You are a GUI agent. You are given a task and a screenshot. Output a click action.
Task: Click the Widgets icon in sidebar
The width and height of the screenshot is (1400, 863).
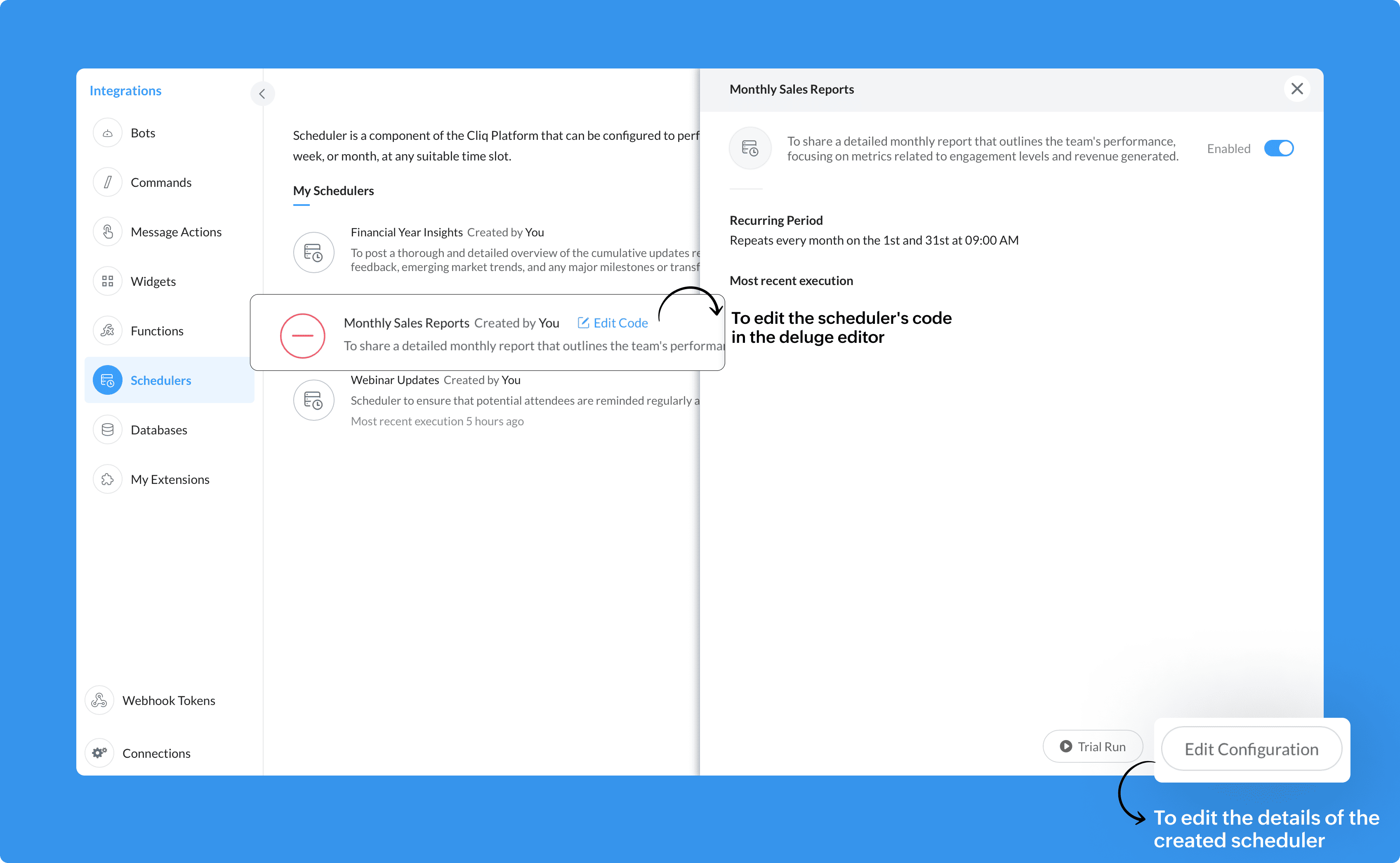coord(108,281)
